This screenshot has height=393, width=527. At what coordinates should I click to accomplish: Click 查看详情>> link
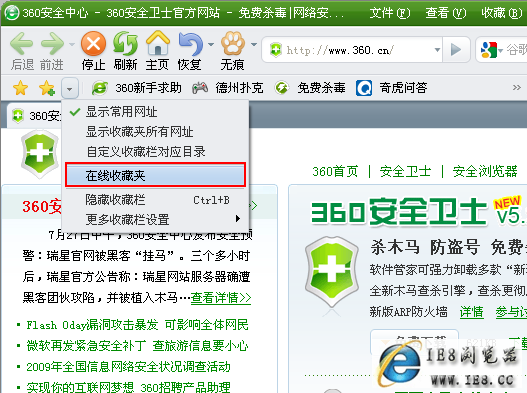tap(221, 298)
